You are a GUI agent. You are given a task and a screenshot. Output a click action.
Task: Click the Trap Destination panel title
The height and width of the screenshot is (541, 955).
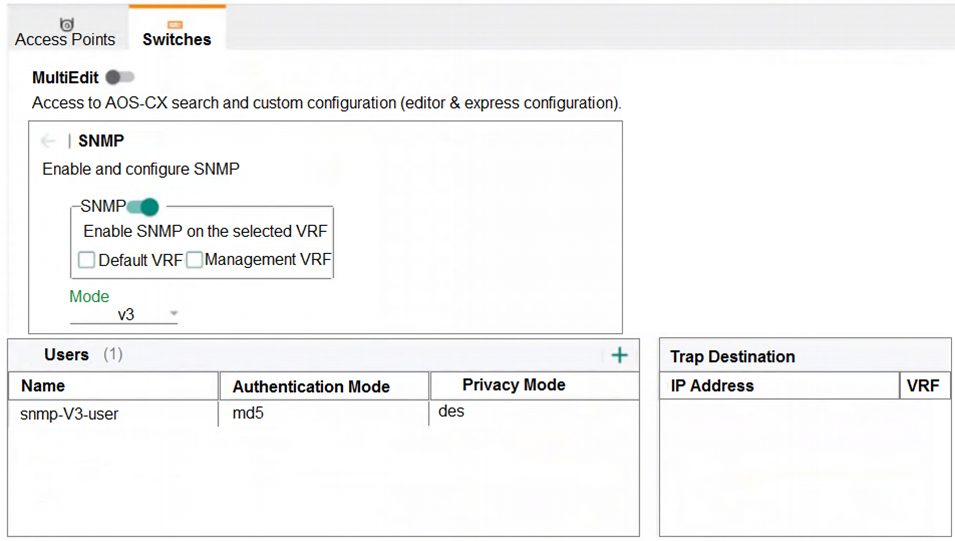pyautogui.click(x=733, y=356)
